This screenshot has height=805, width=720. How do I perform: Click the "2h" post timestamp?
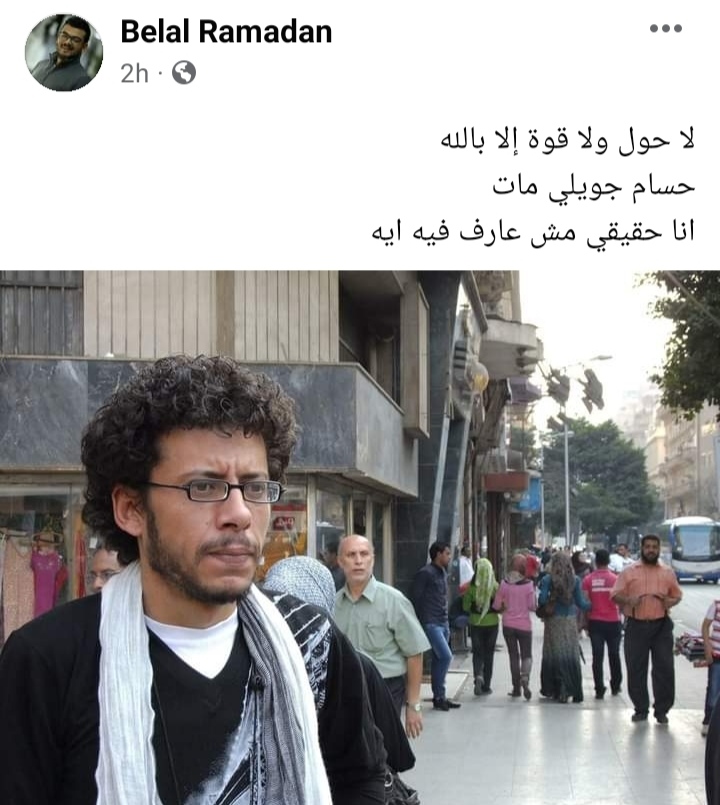[134, 73]
